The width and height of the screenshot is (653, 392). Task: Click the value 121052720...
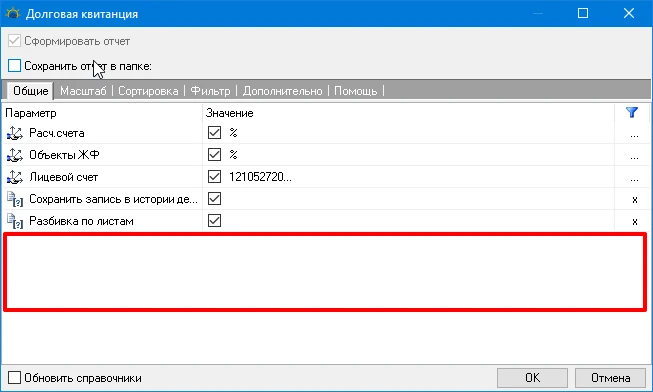[260, 177]
